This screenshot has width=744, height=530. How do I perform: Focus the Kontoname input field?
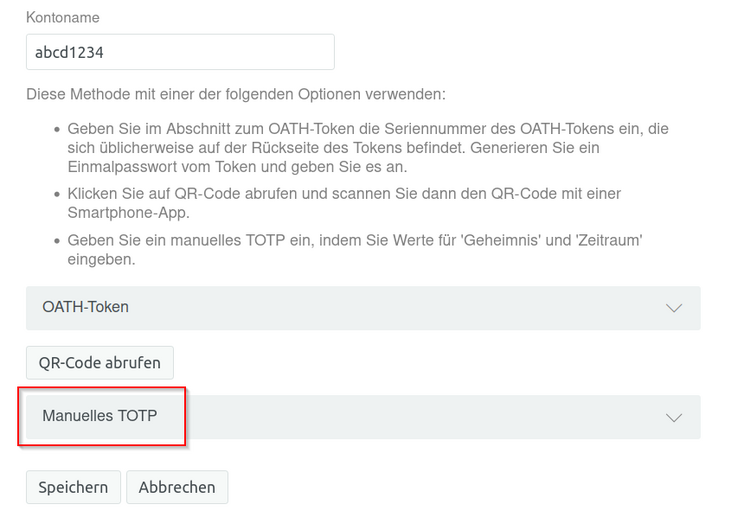click(x=180, y=53)
